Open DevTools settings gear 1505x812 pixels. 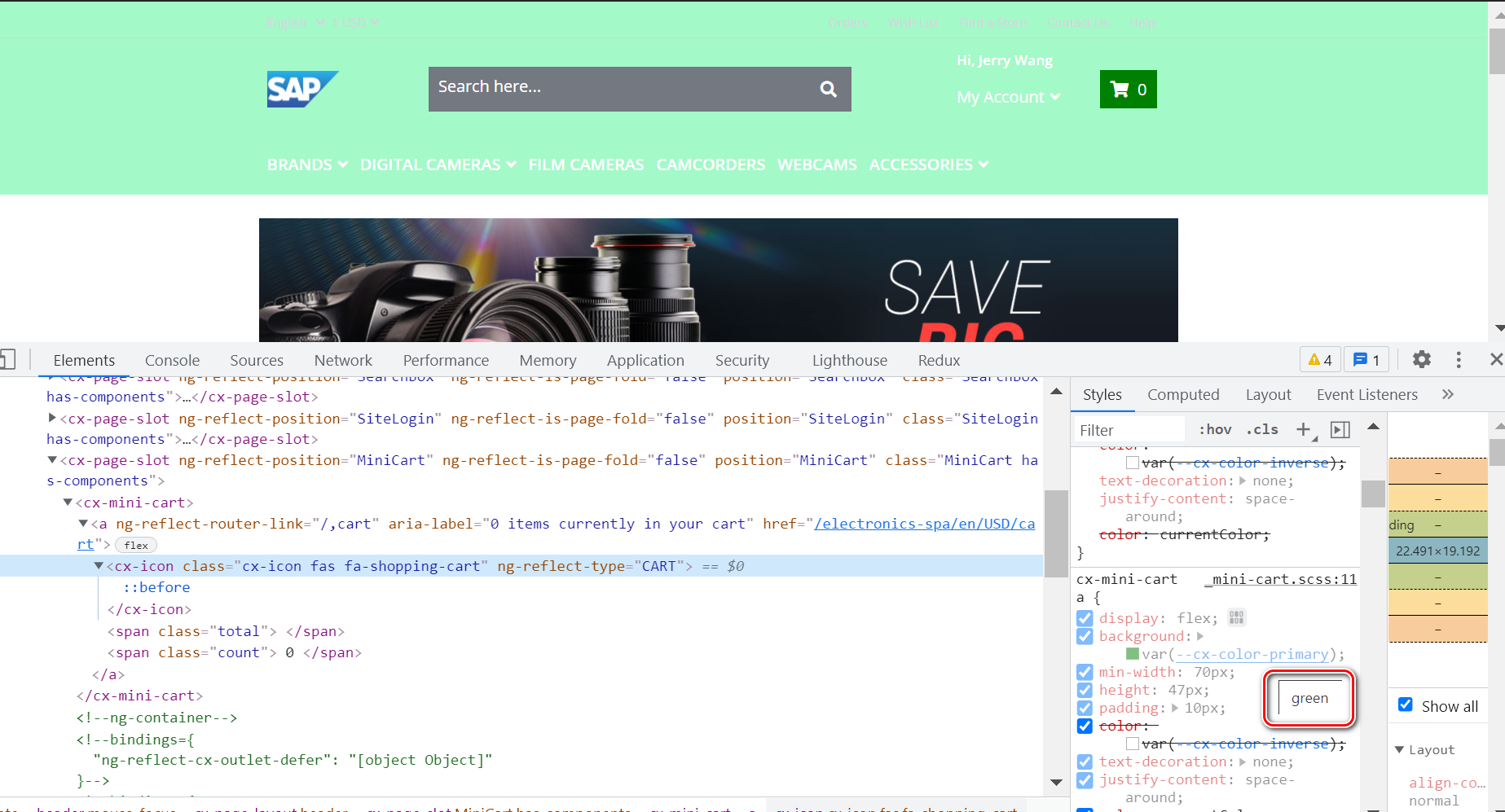tap(1422, 359)
